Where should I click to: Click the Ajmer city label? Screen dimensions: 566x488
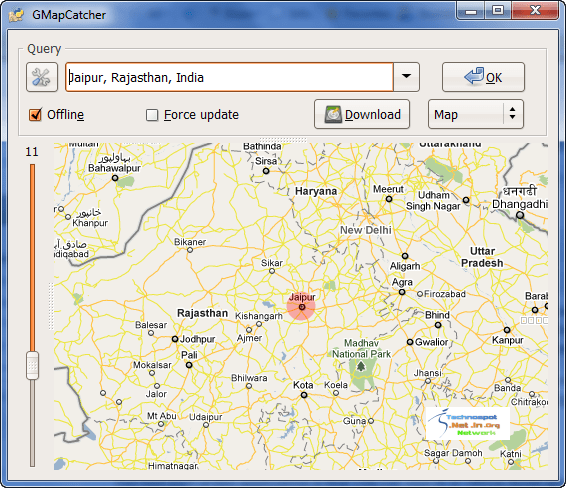(x=249, y=338)
